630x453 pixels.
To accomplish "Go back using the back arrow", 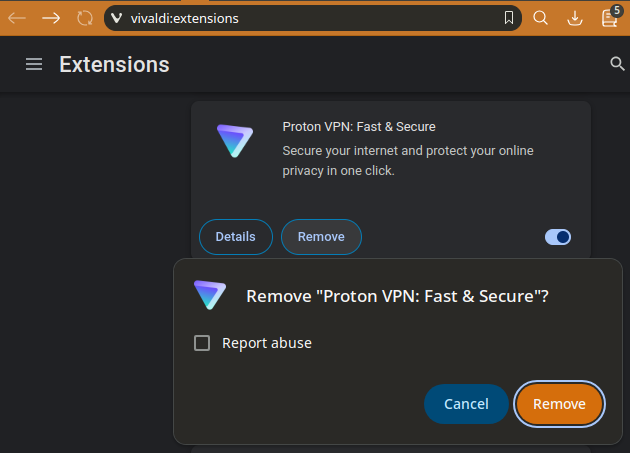I will (17, 18).
